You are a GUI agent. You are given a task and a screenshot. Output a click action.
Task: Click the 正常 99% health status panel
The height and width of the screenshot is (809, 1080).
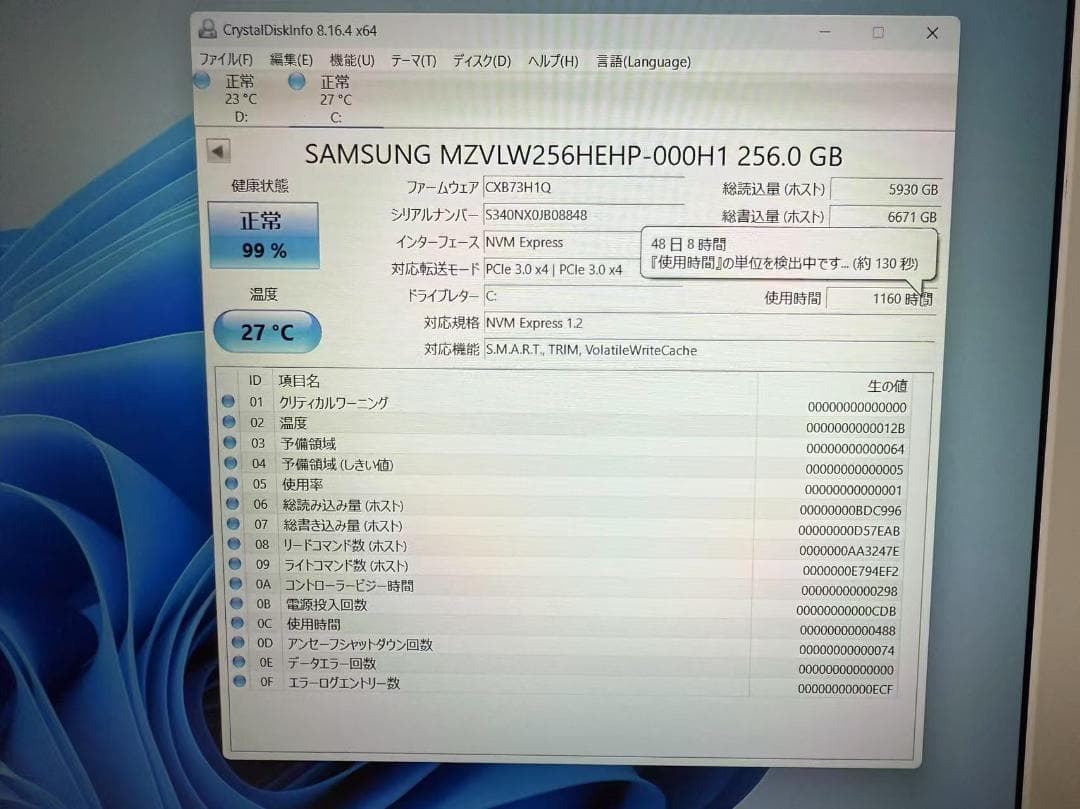[x=263, y=235]
